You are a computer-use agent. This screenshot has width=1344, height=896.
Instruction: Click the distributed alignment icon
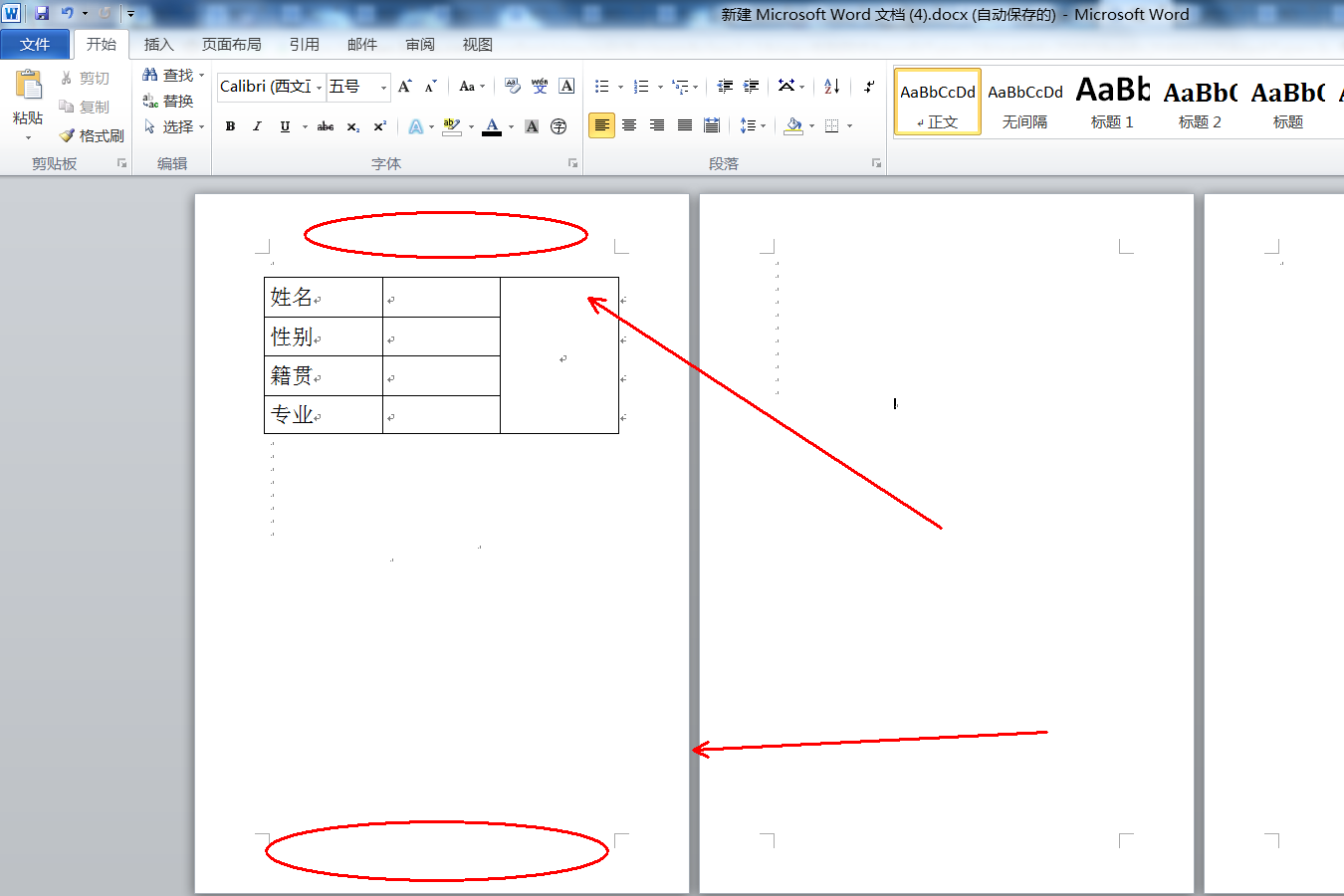(712, 125)
